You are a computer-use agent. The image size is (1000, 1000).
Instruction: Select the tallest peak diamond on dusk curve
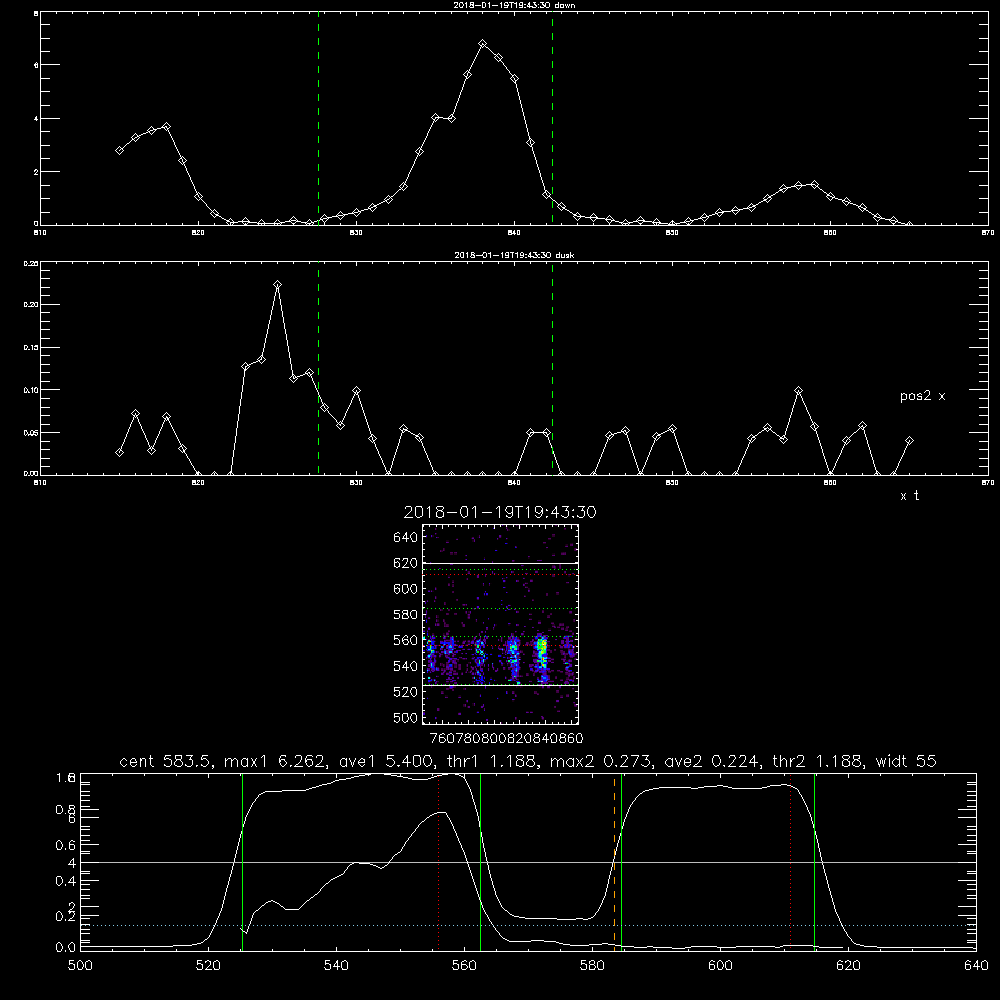(277, 284)
